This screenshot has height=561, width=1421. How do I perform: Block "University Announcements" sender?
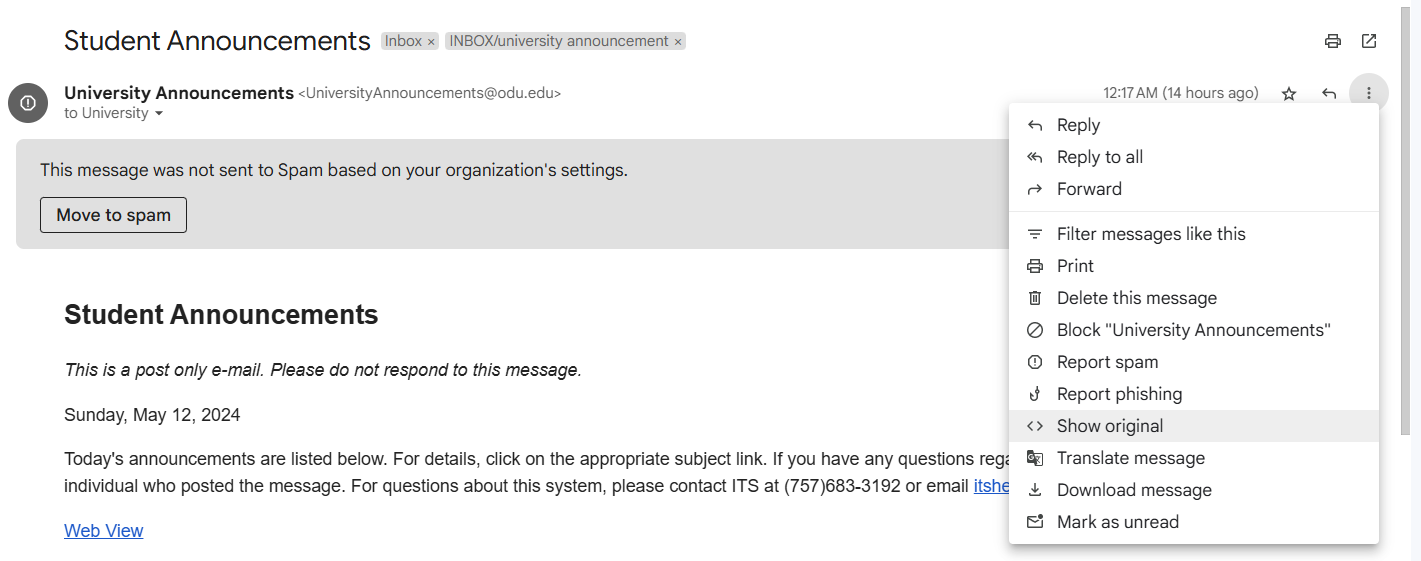pyautogui.click(x=1193, y=330)
